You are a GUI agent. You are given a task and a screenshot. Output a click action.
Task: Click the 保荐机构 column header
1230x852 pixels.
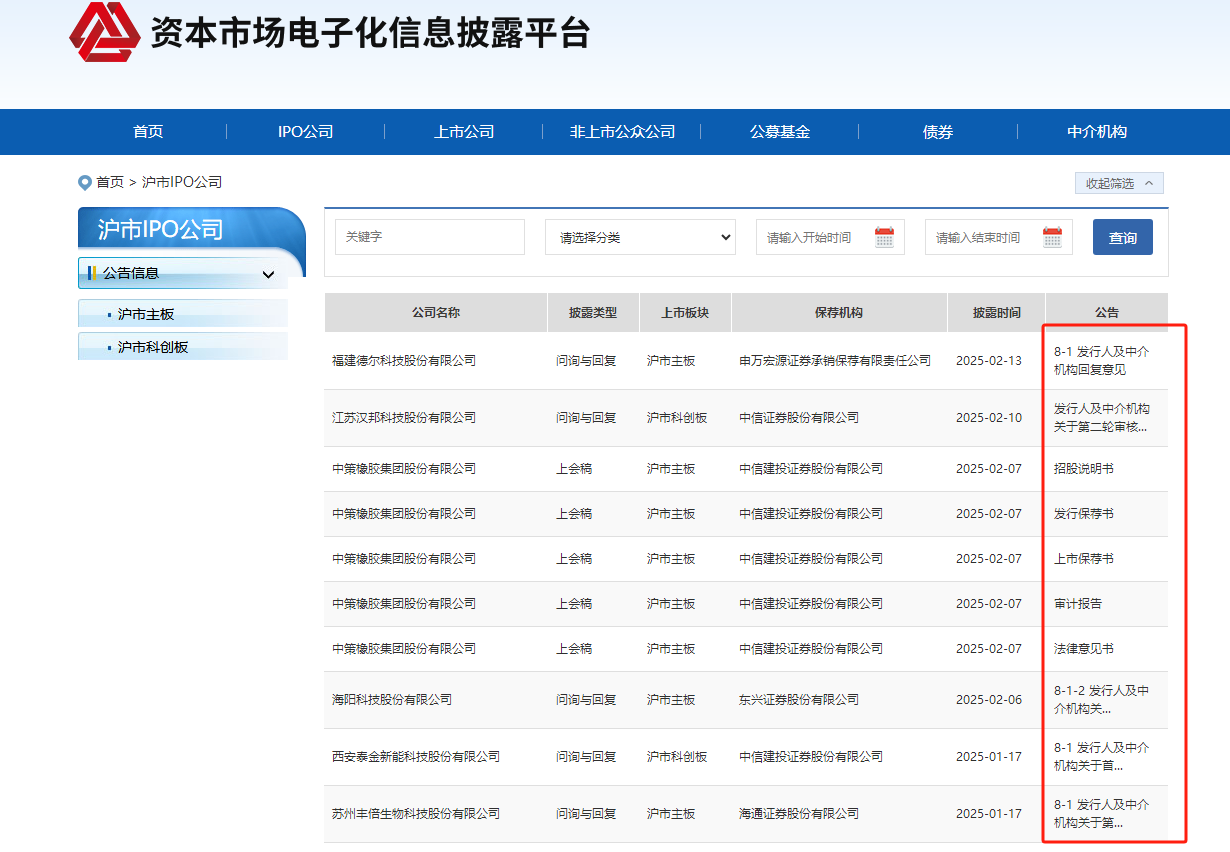pyautogui.click(x=839, y=313)
